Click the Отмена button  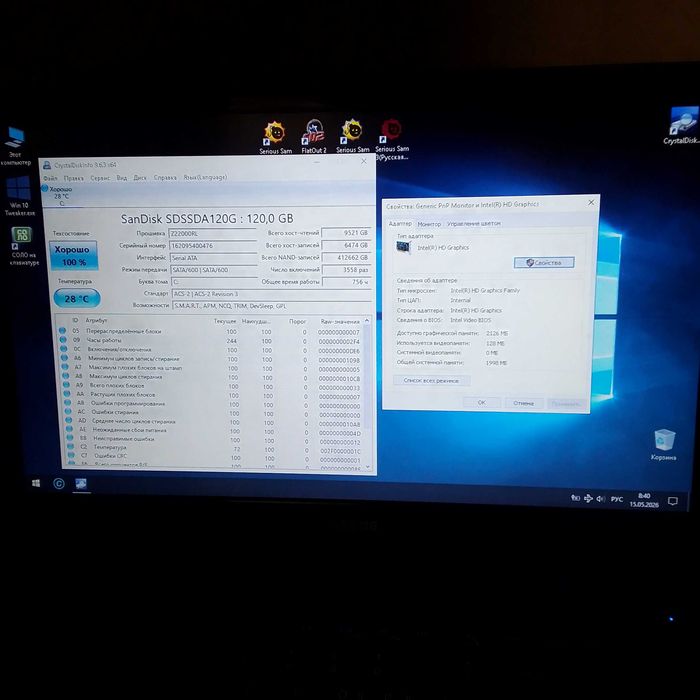pos(524,403)
